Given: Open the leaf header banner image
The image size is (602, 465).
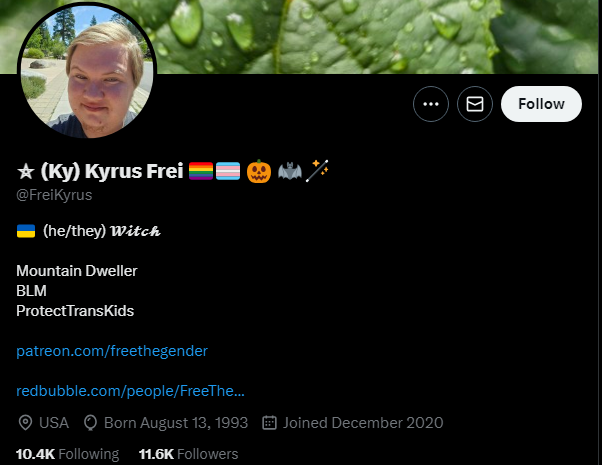Looking at the screenshot, I should point(376,36).
